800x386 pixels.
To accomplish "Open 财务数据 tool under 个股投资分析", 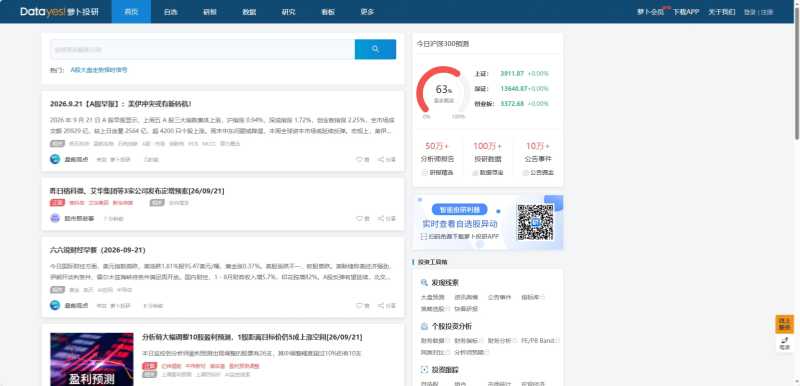I will pyautogui.click(x=432, y=340).
